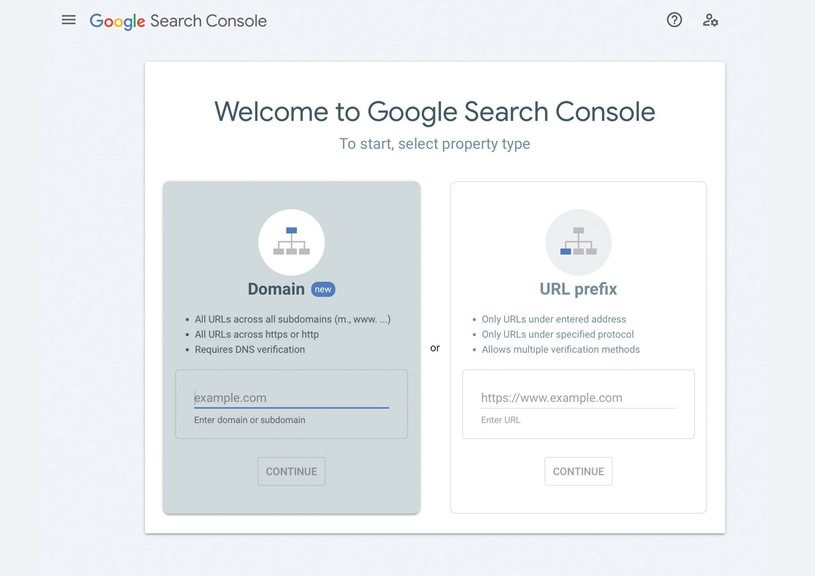The height and width of the screenshot is (577, 816).
Task: Select the Domain property type heading
Action: tap(276, 289)
